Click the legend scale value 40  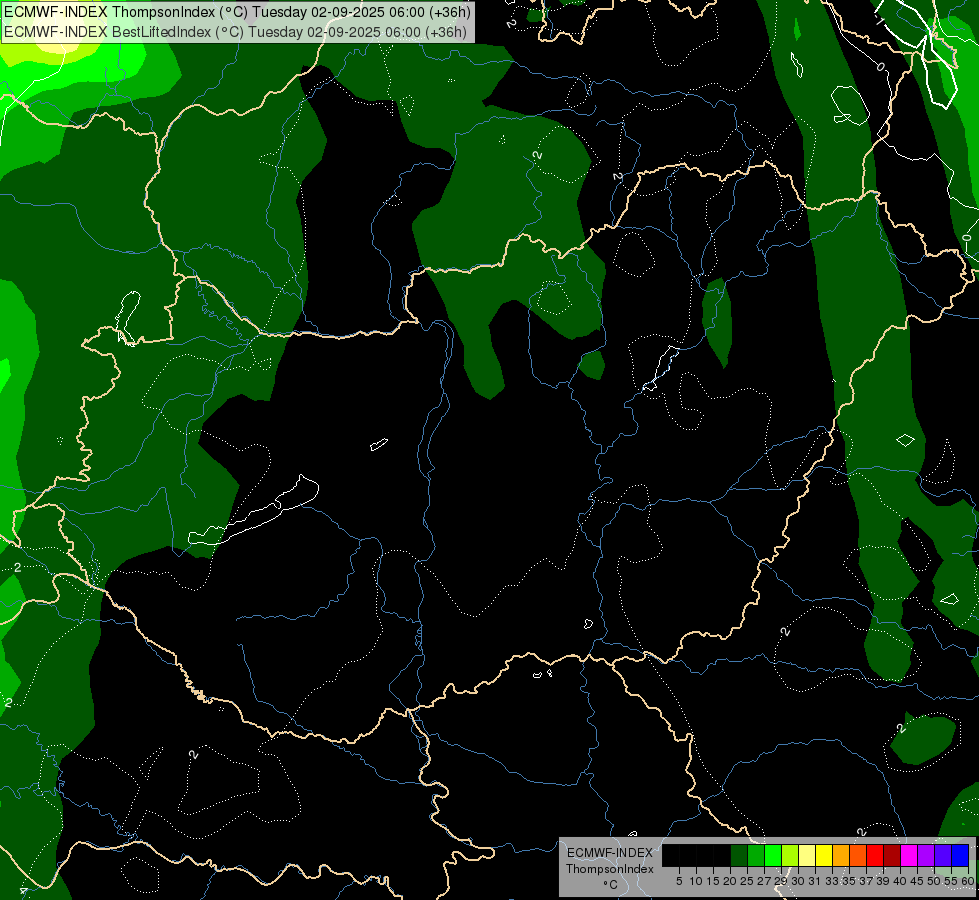[x=900, y=881]
